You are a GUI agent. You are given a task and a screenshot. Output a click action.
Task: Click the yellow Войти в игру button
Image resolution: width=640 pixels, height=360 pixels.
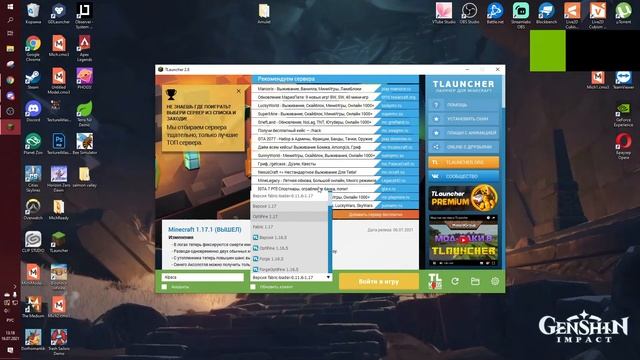(x=379, y=281)
